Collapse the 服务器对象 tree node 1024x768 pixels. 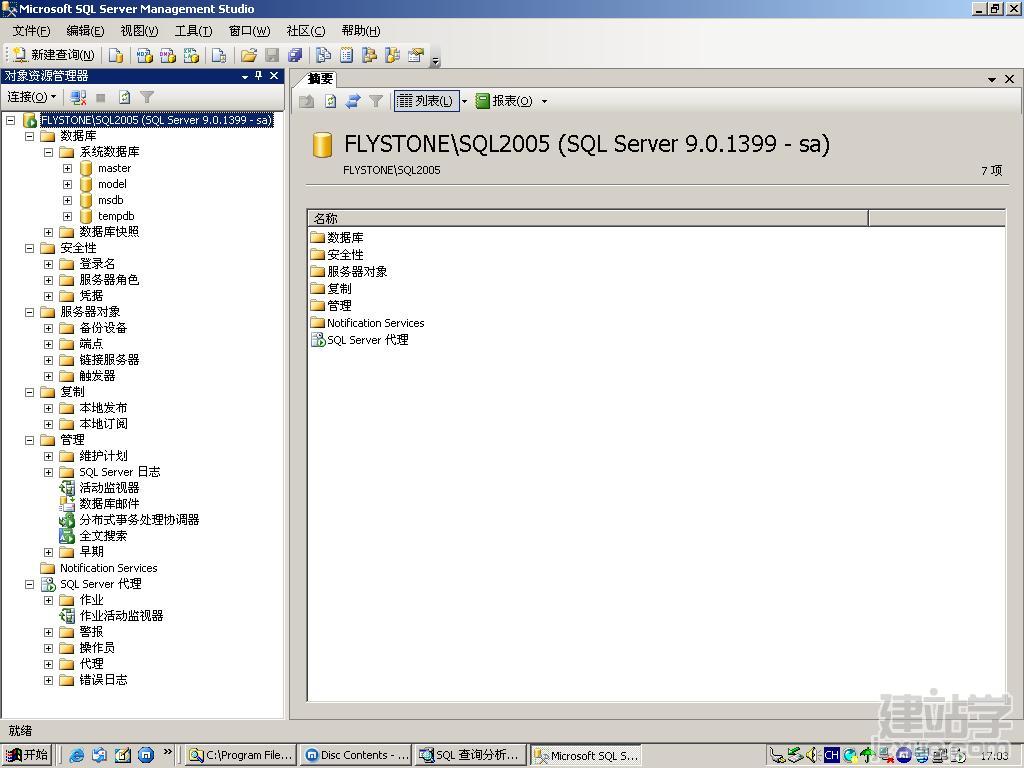pos(29,312)
